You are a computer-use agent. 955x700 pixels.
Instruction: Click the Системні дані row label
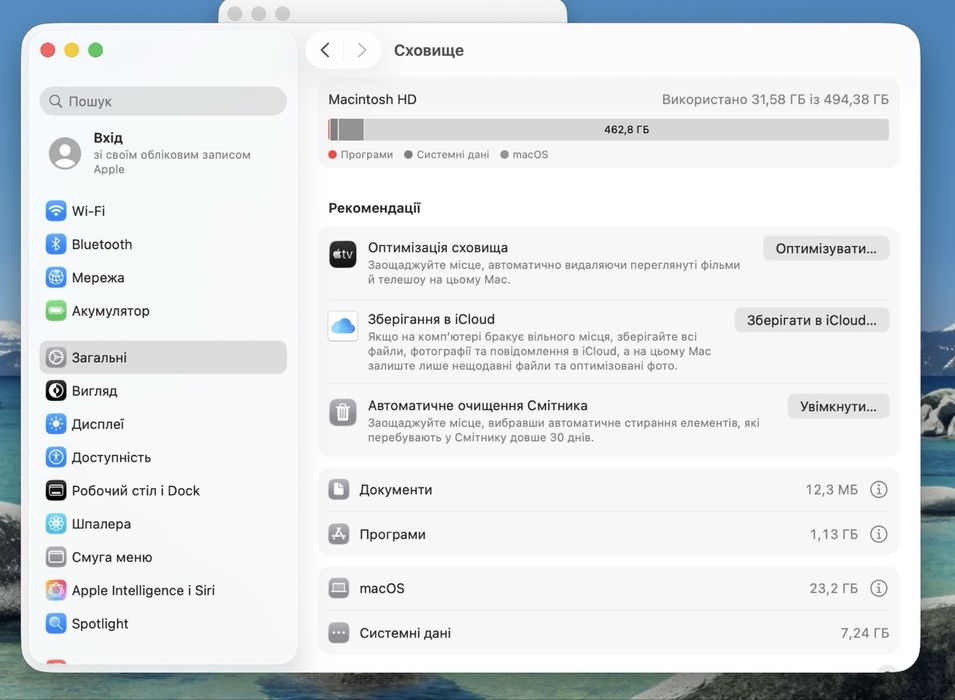coord(405,633)
